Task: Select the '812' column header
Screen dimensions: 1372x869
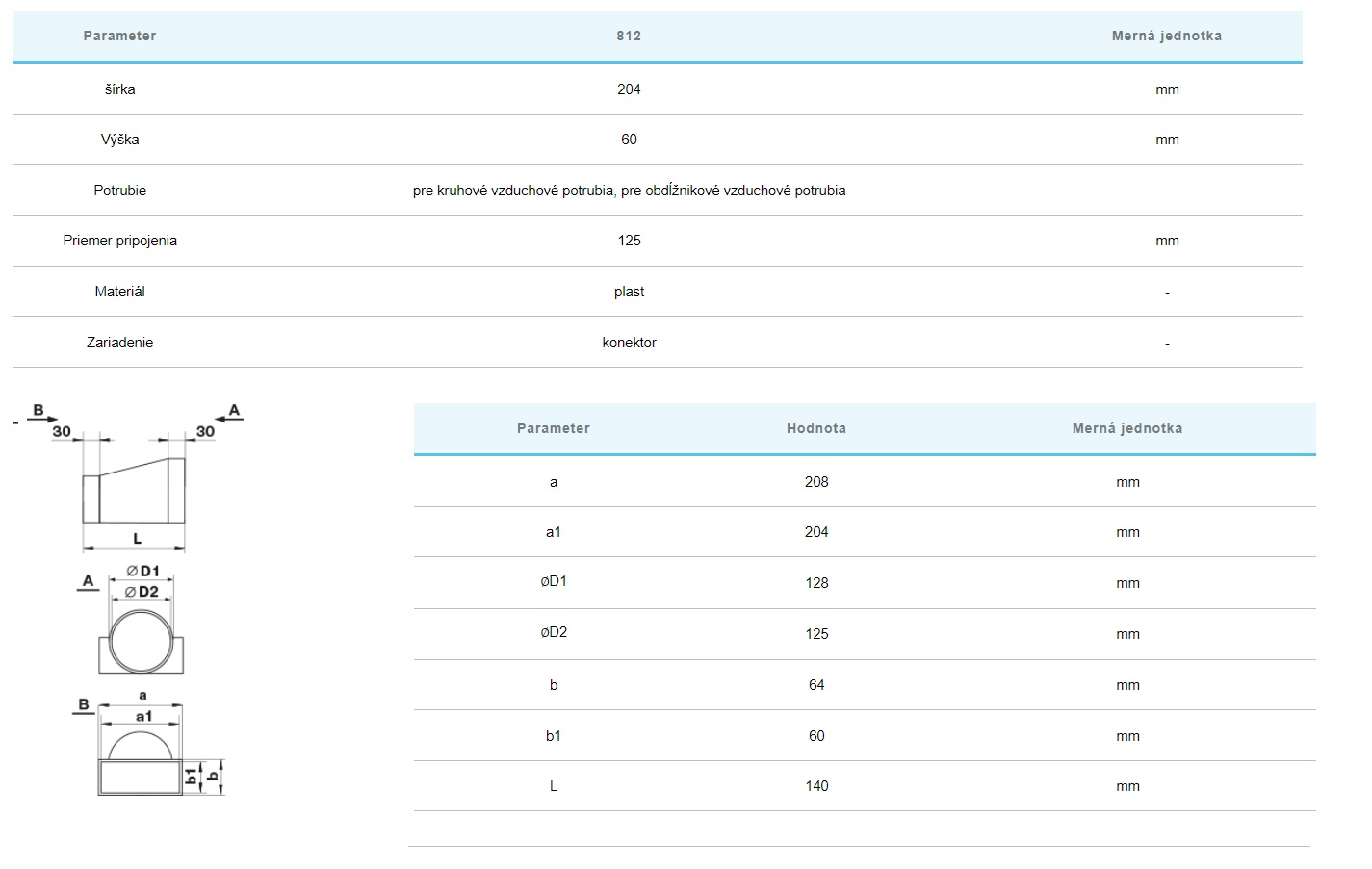Action: [x=629, y=36]
